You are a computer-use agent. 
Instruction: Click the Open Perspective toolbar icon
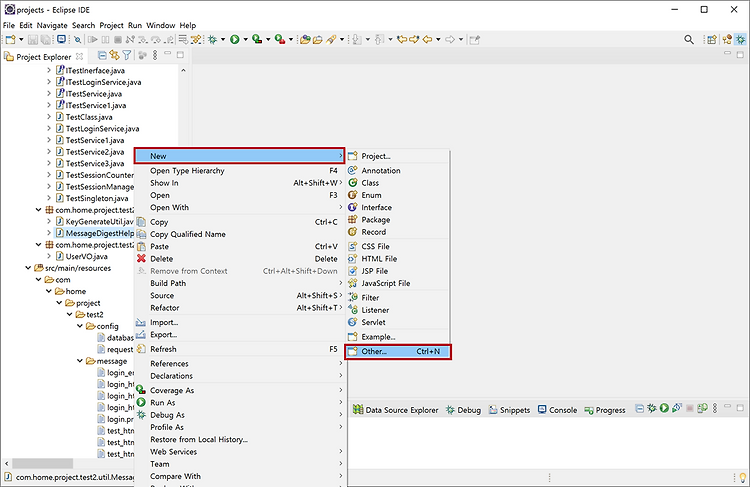coord(711,40)
